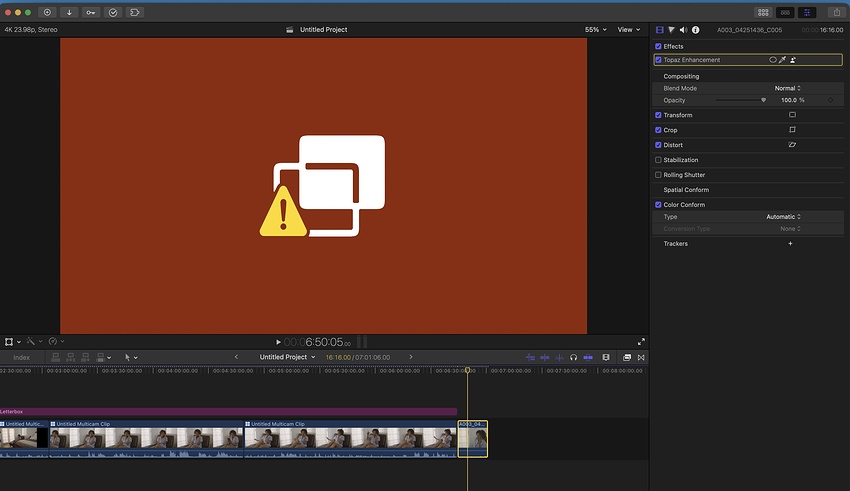The width and height of the screenshot is (850, 491).
Task: Click the Connect clip to storyline icon
Action: (55, 357)
